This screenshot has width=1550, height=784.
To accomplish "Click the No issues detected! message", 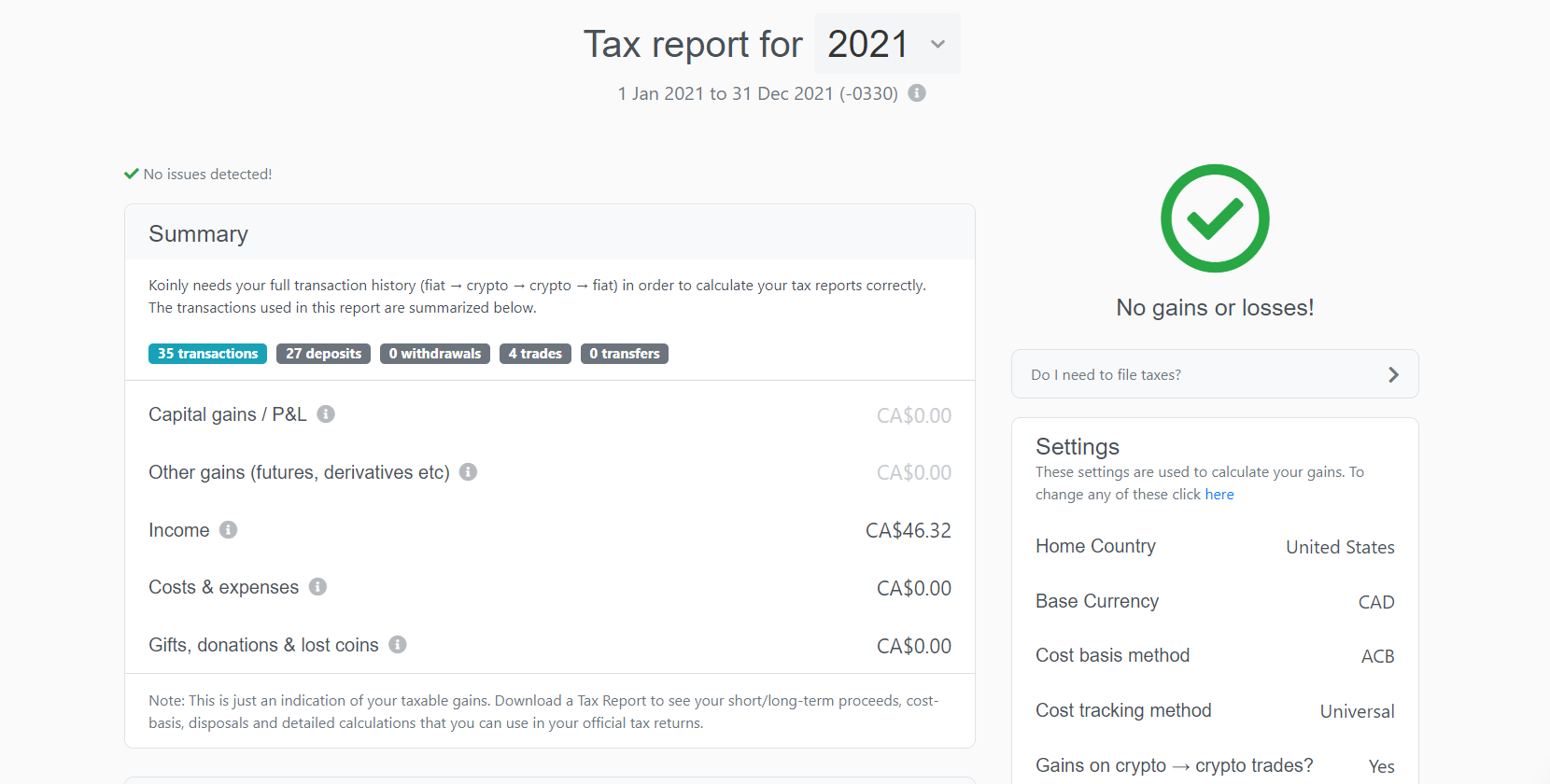I will [207, 175].
